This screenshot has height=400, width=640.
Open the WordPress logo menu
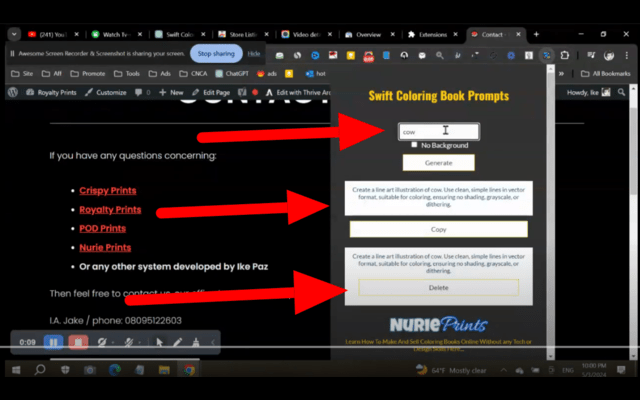13,92
